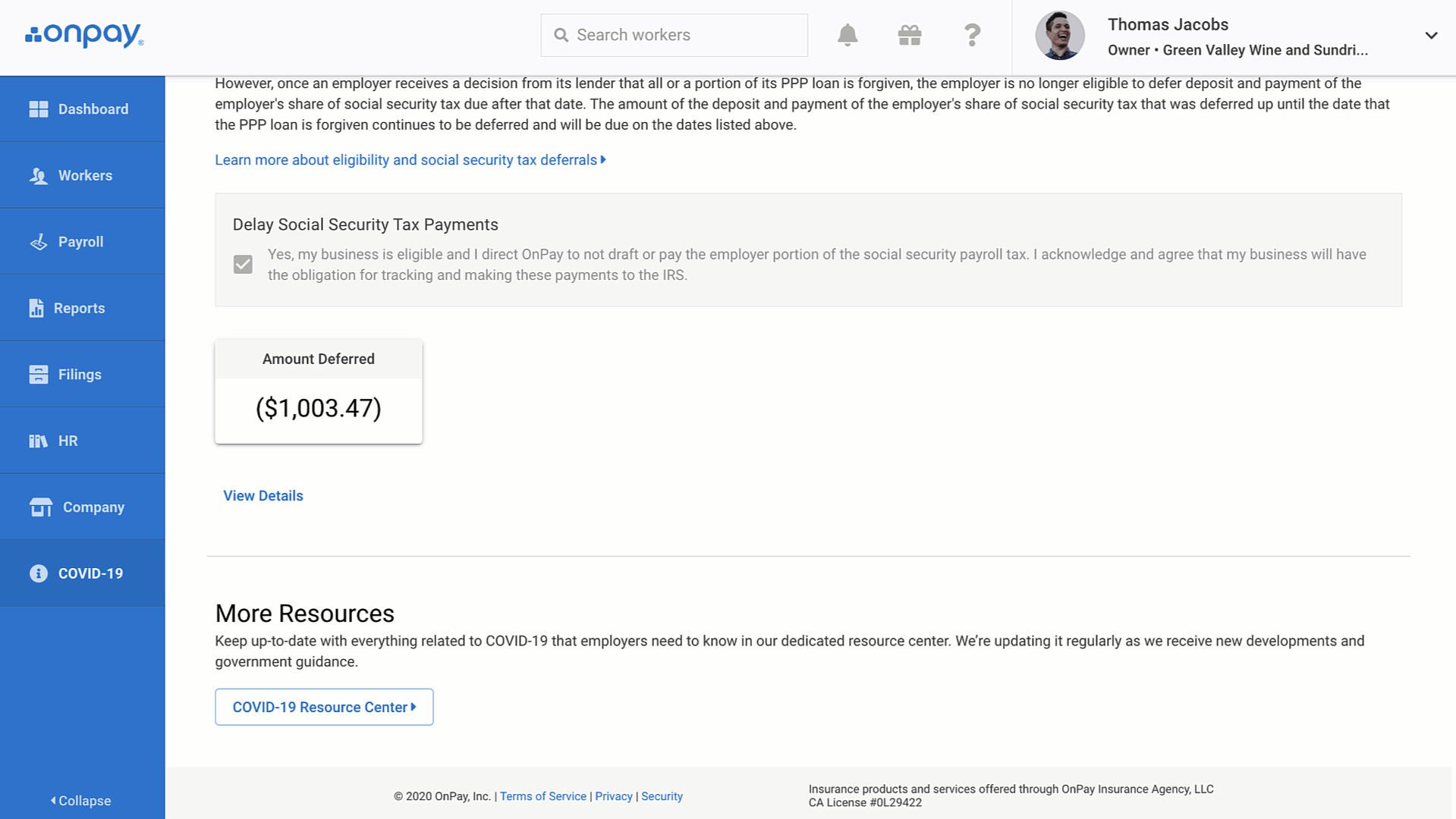Click the COVID-19 info icon in sidebar
The height and width of the screenshot is (819, 1456).
[39, 573]
